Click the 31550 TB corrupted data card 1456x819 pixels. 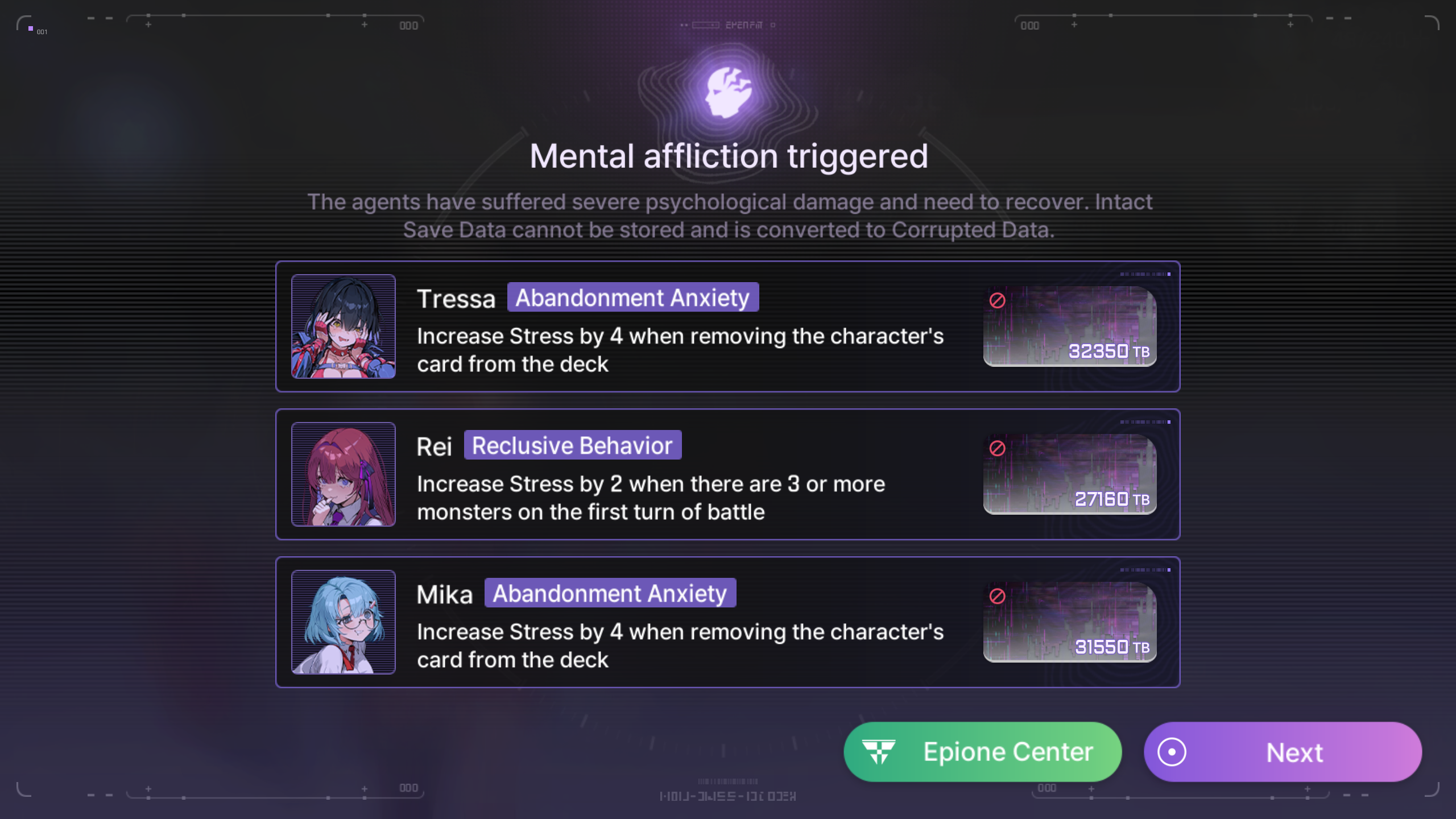[1070, 622]
